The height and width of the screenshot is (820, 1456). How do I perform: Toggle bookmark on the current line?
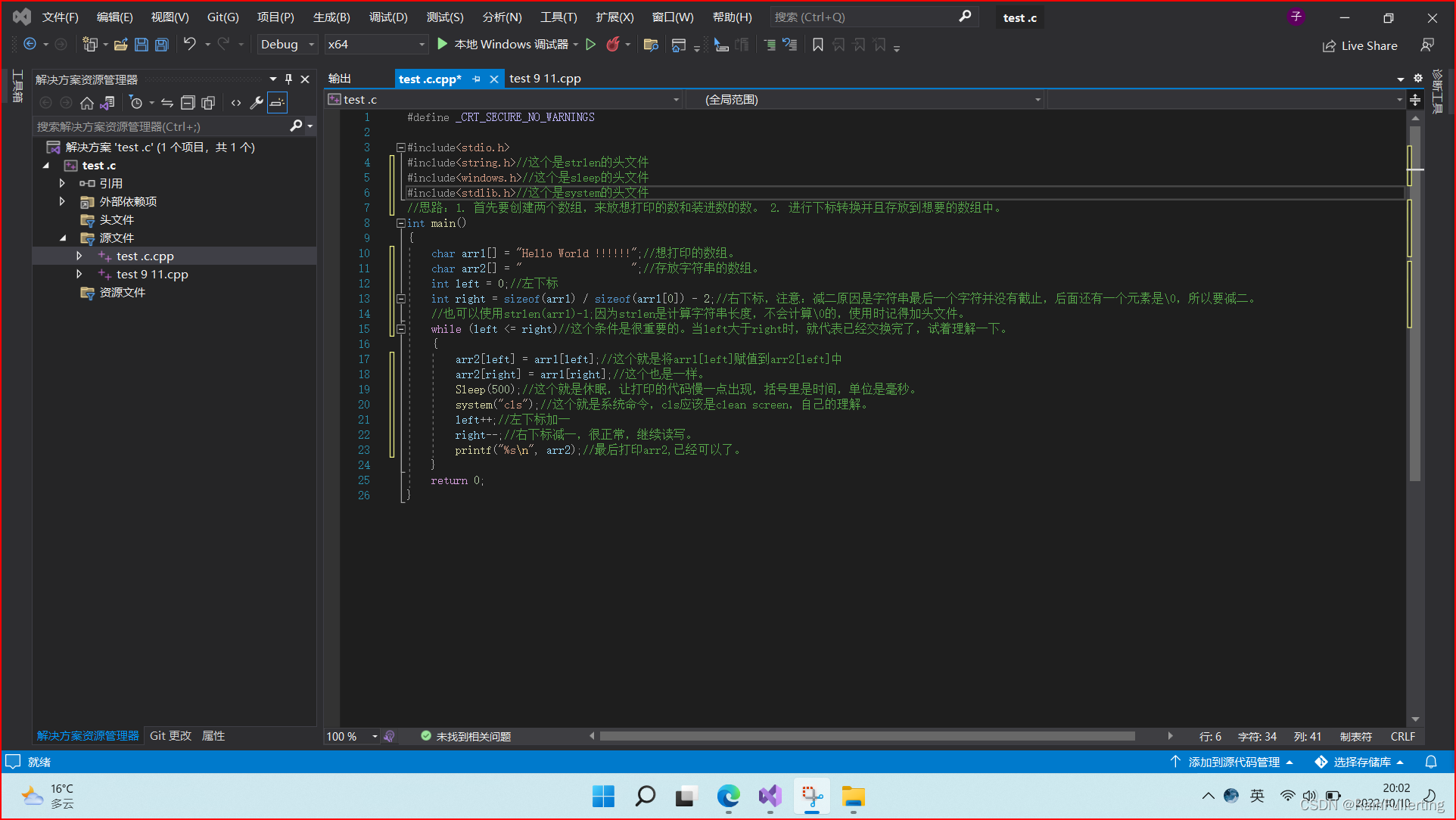817,45
